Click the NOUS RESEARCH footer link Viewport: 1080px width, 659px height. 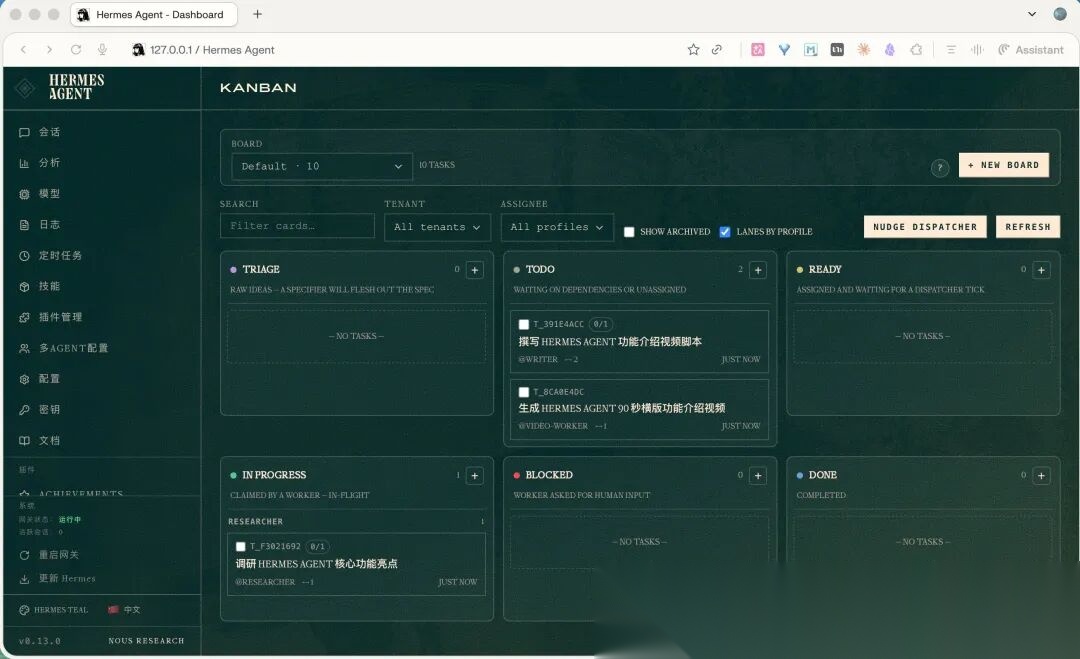point(146,641)
